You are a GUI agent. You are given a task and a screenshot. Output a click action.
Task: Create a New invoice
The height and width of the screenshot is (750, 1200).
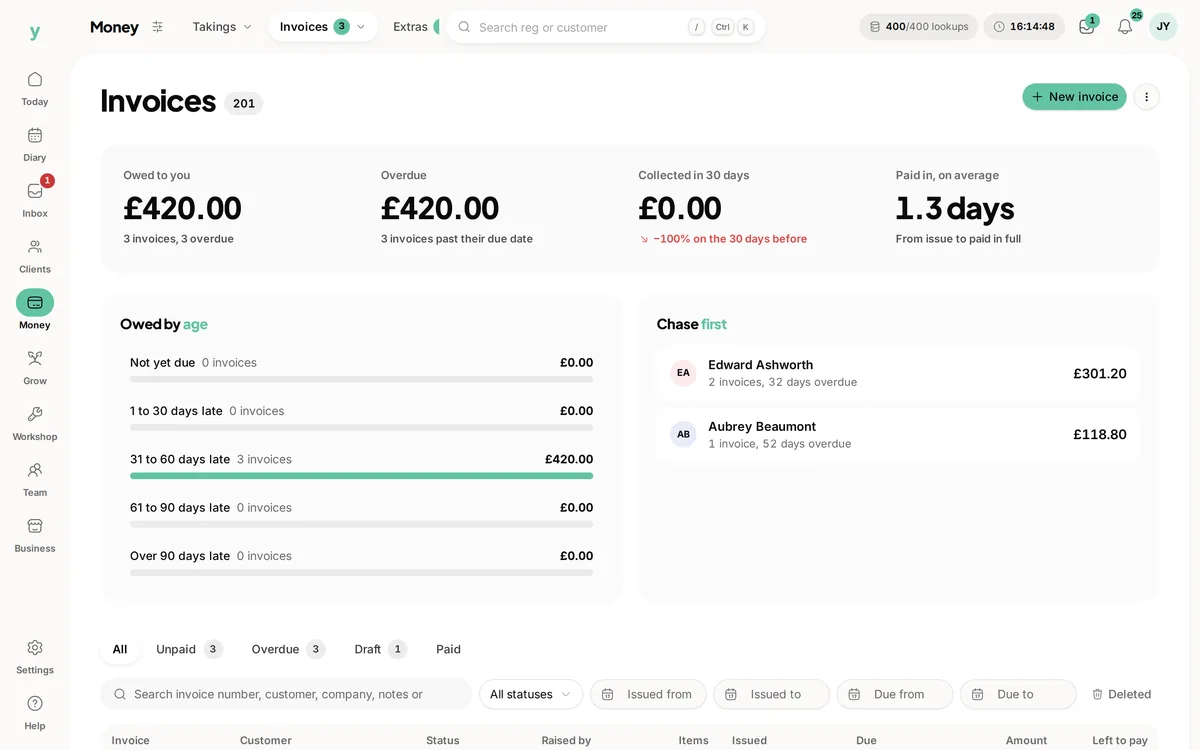pos(1074,97)
